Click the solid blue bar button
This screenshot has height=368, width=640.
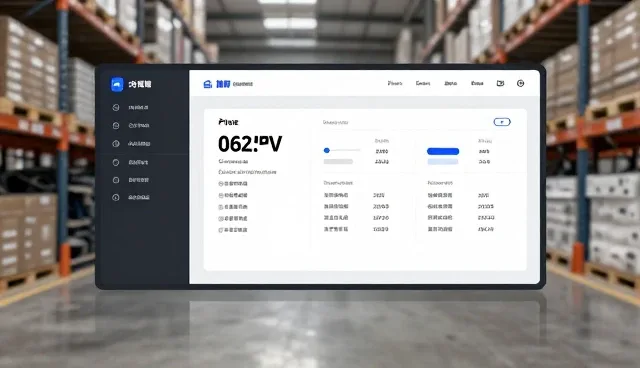click(x=443, y=151)
